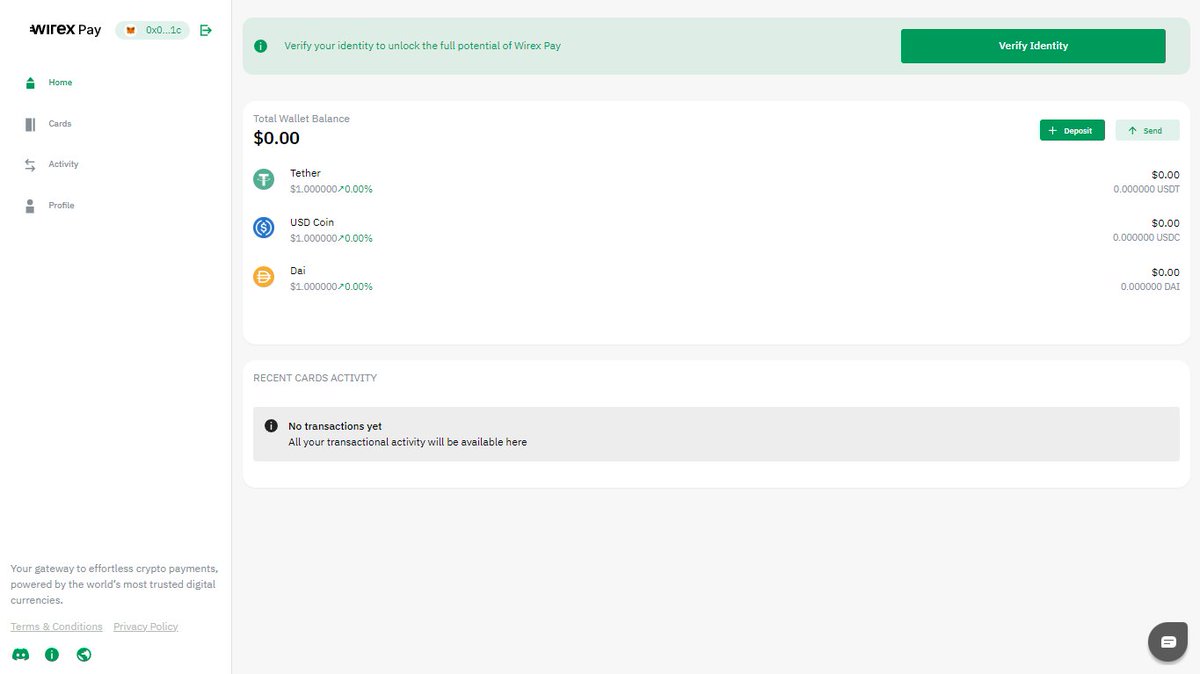Click the Home lock icon in sidebar
The height and width of the screenshot is (674, 1200).
[x=30, y=83]
